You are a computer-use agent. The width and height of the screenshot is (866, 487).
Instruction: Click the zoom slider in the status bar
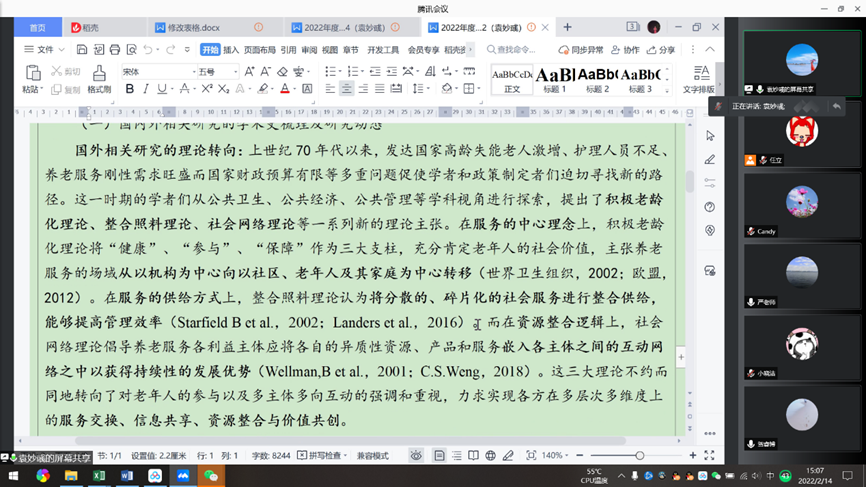(640, 456)
